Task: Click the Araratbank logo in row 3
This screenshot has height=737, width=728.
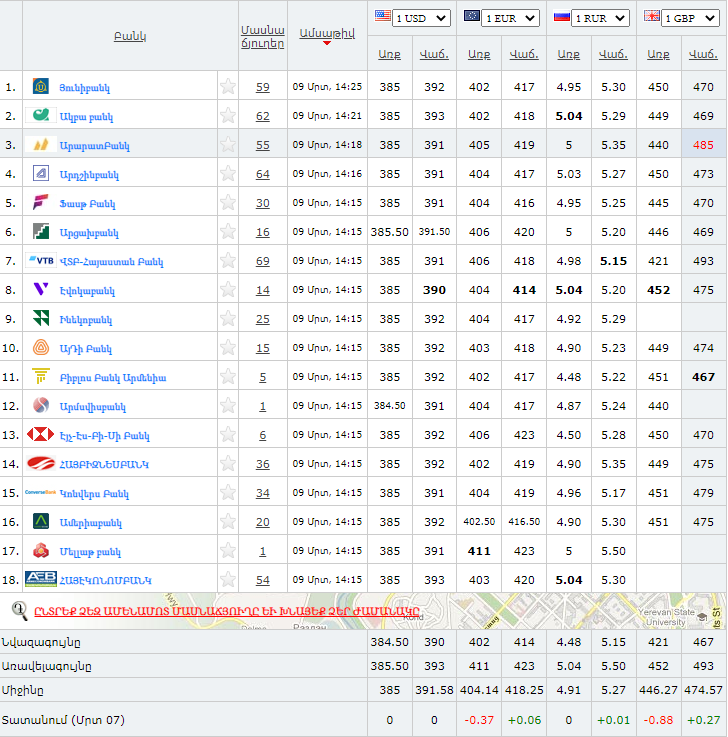Action: click(41, 144)
